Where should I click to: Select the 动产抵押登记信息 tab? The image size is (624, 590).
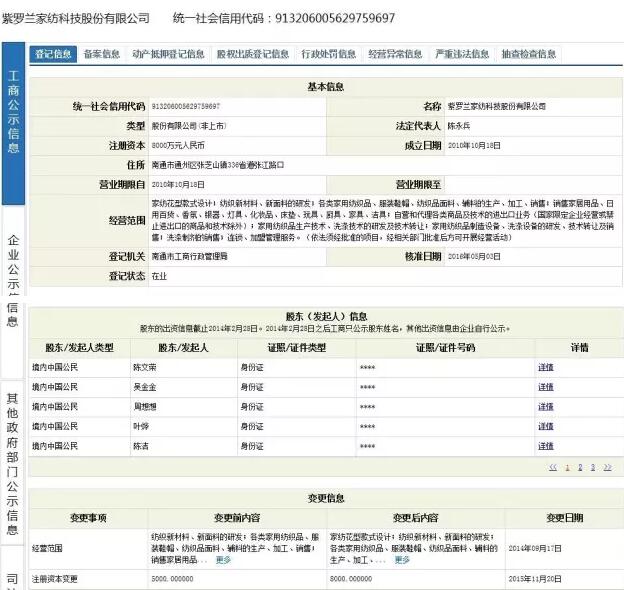tap(167, 54)
